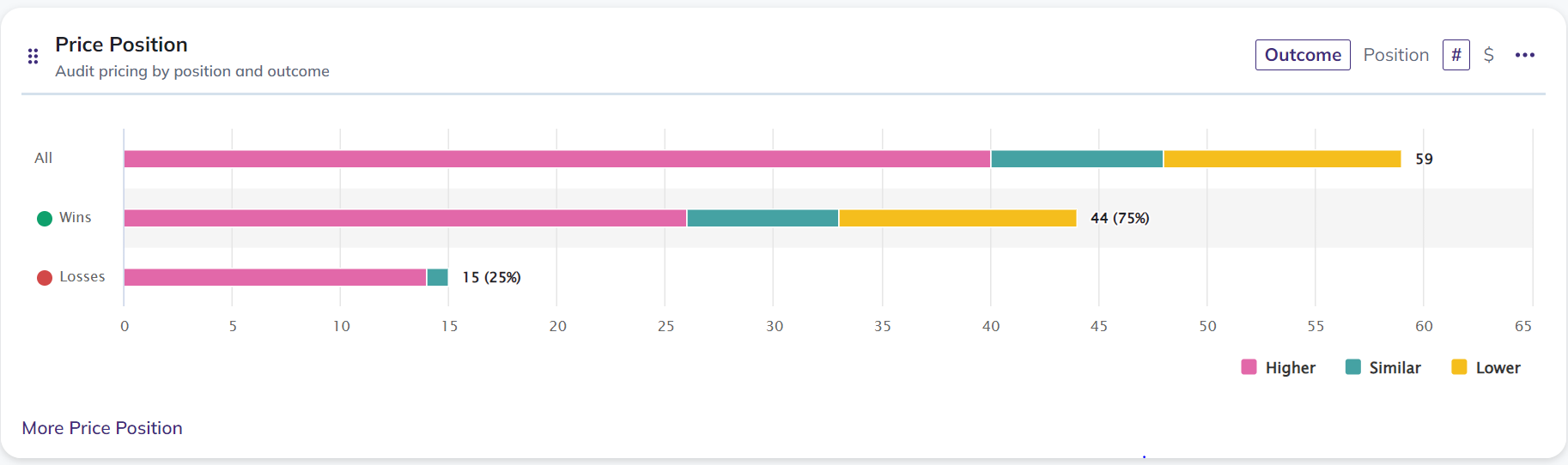The width and height of the screenshot is (1568, 465).
Task: Select the Position tab
Action: (1396, 55)
